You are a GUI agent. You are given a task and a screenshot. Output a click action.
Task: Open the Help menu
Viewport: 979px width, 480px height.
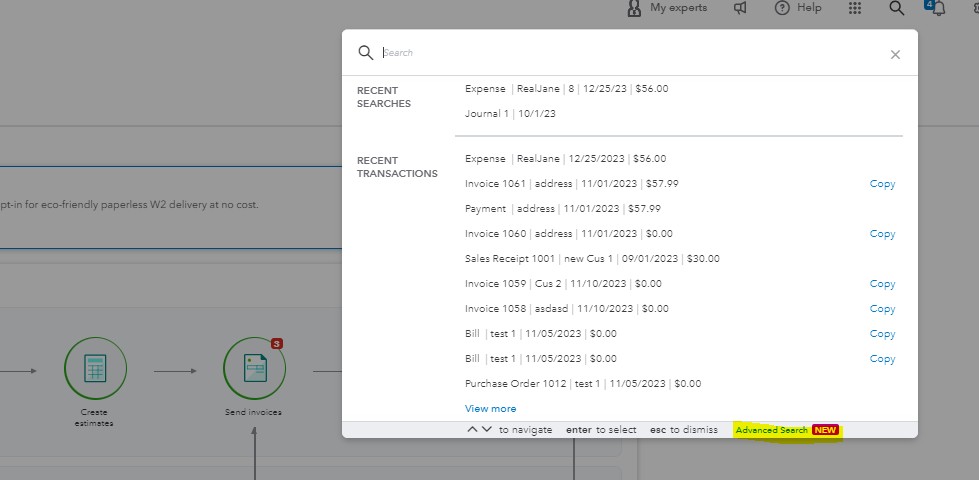click(x=798, y=8)
